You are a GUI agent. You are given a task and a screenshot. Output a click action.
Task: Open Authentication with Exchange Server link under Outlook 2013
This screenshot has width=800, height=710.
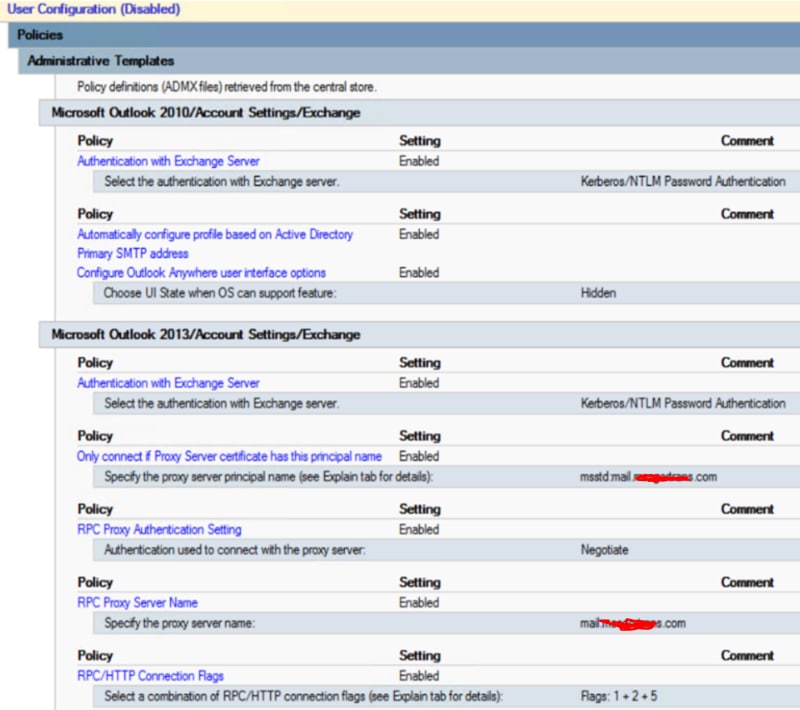[168, 383]
